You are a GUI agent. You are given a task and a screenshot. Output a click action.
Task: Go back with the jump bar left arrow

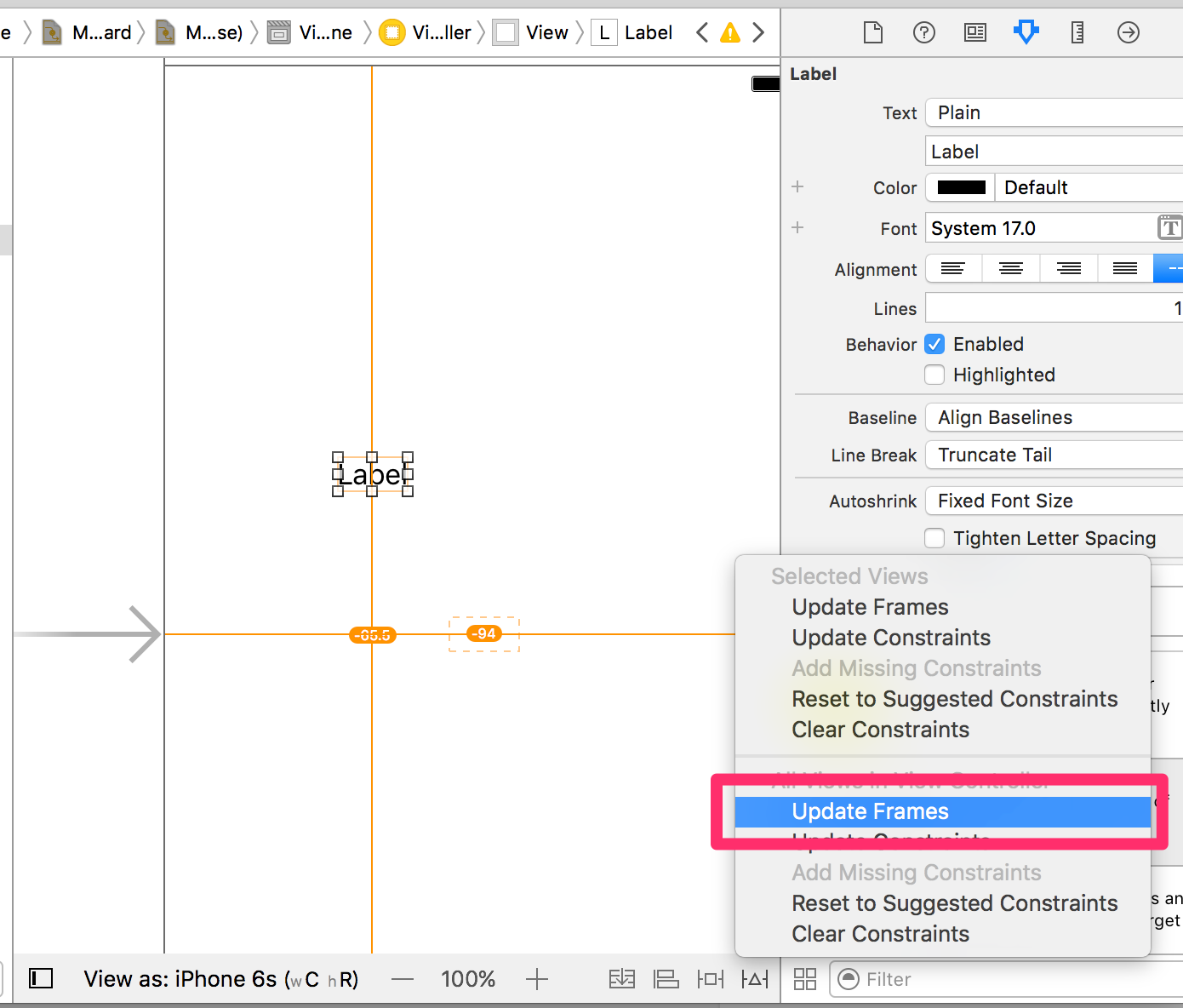pos(701,32)
